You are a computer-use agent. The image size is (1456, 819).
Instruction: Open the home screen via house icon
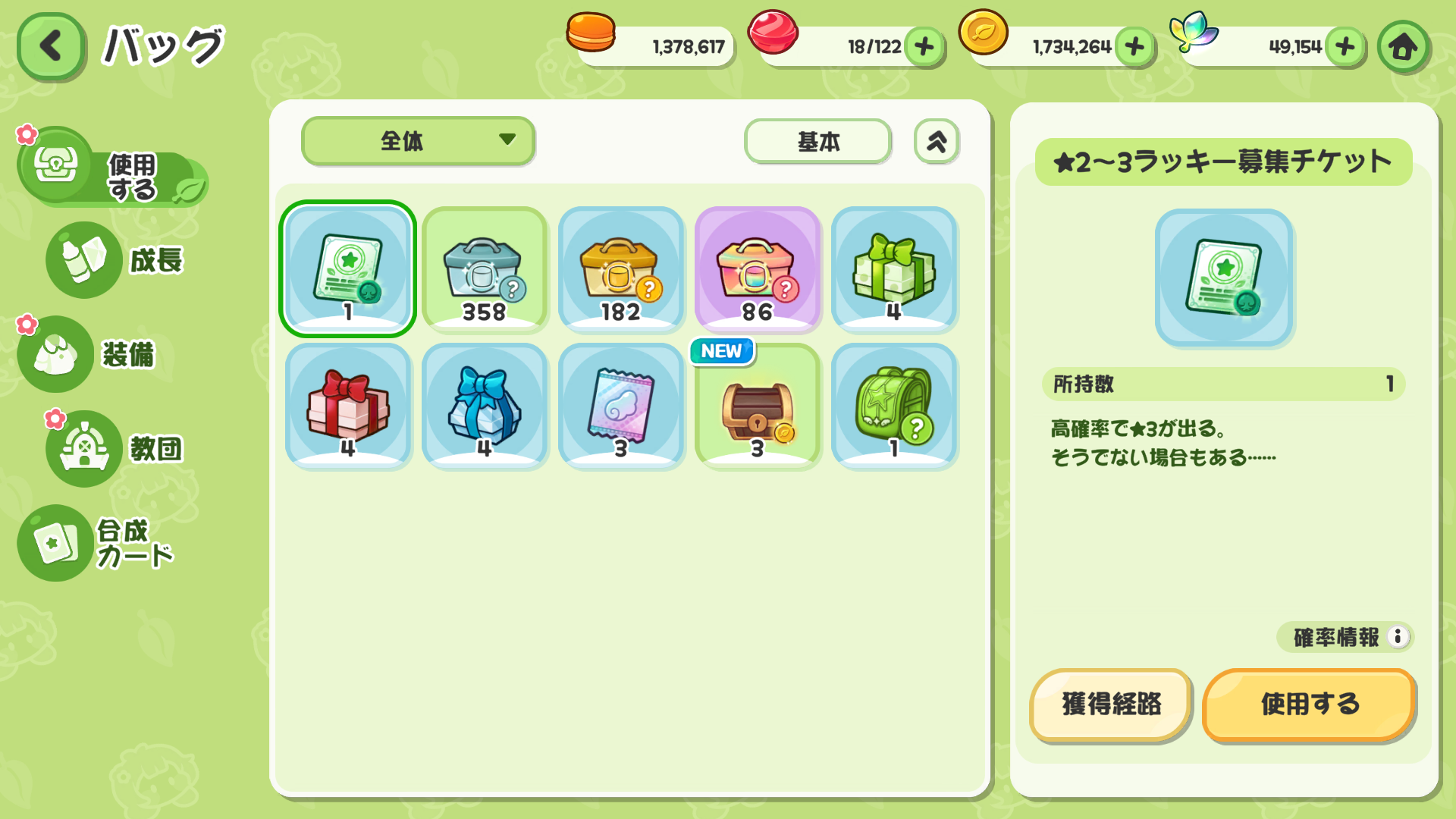point(1403,47)
